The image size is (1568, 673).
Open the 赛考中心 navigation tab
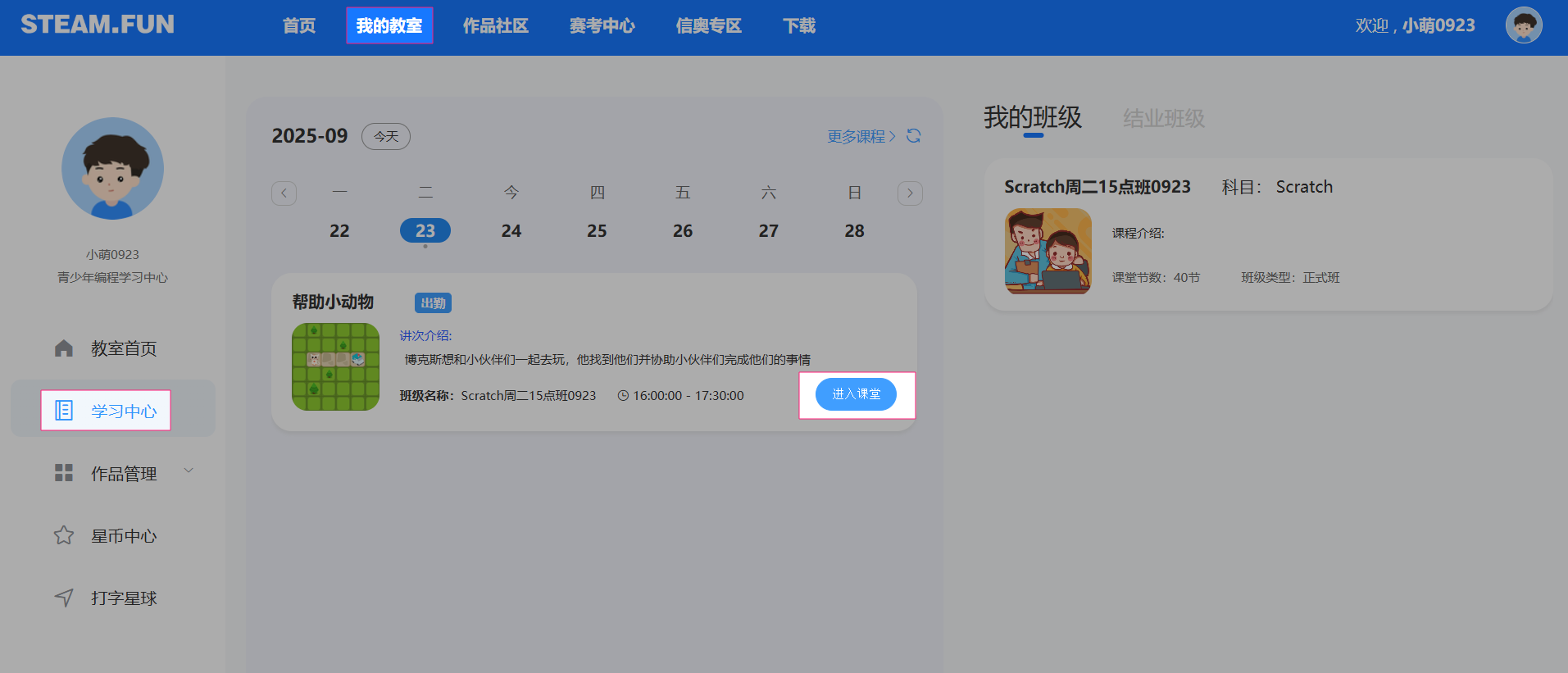(602, 26)
